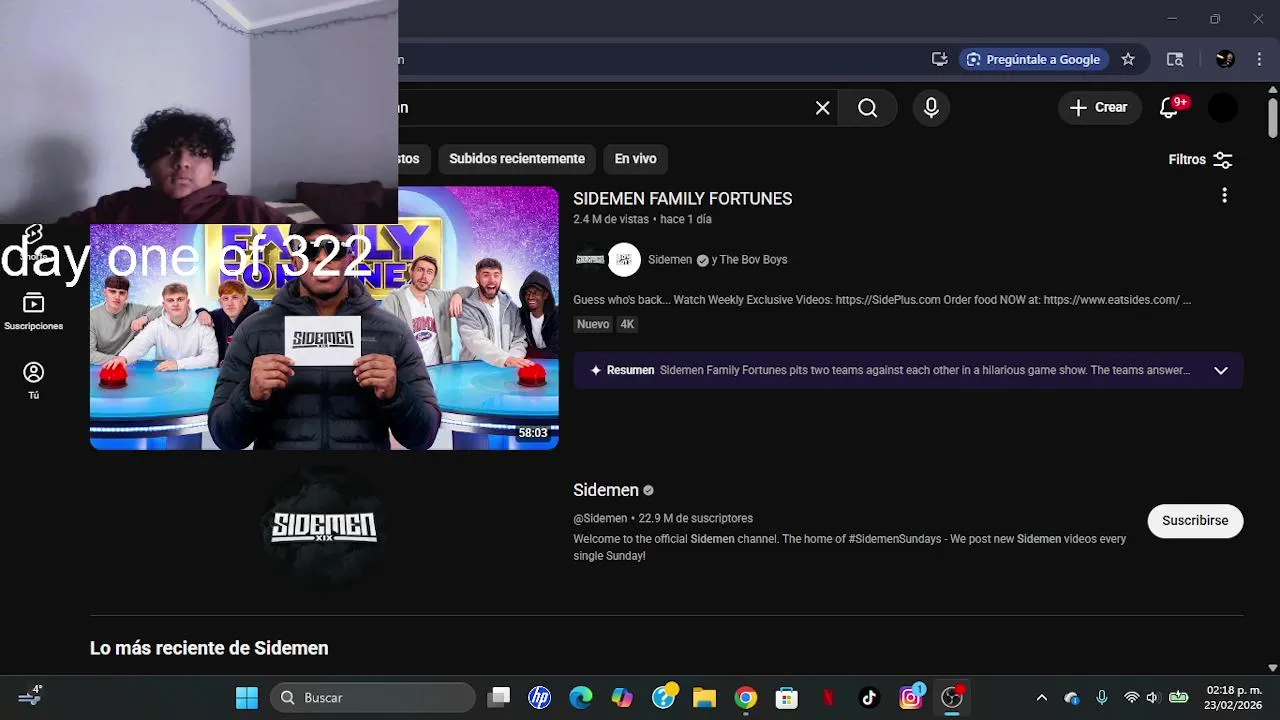This screenshot has height=720, width=1280.
Task: Click the page vertical scrollbar
Action: pyautogui.click(x=1272, y=117)
